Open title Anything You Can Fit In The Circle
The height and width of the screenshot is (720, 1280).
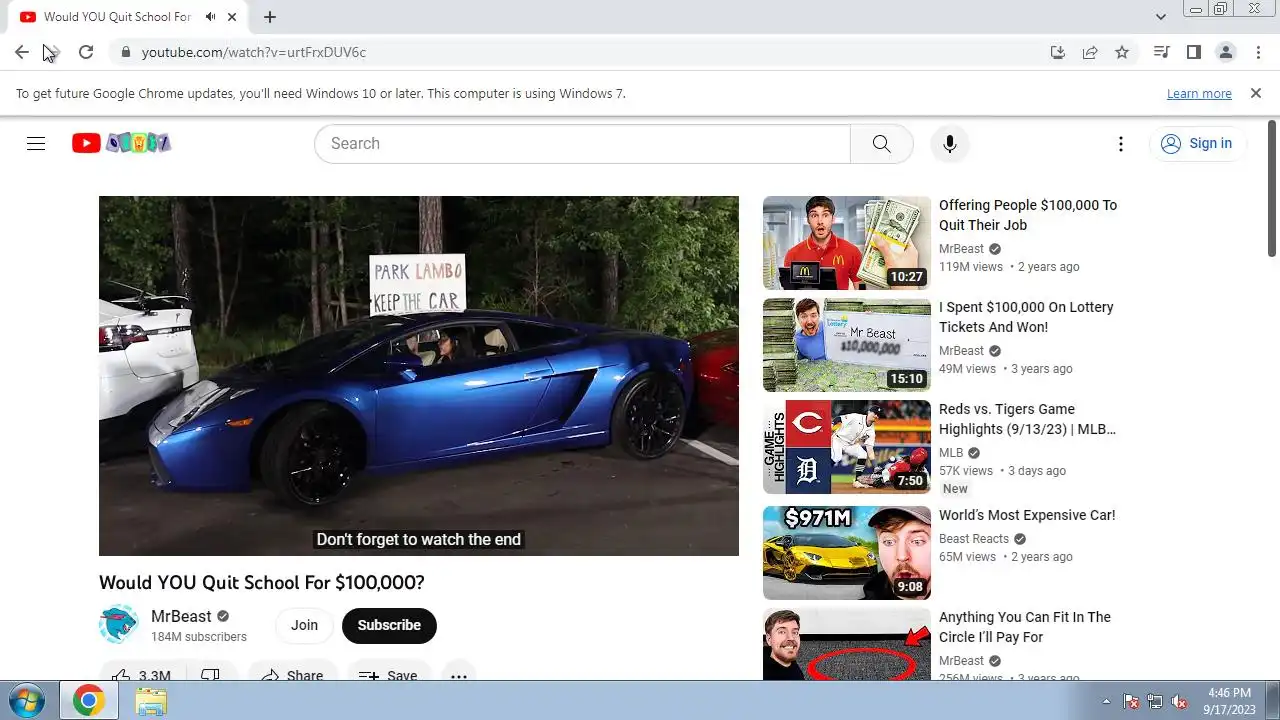click(x=1025, y=627)
